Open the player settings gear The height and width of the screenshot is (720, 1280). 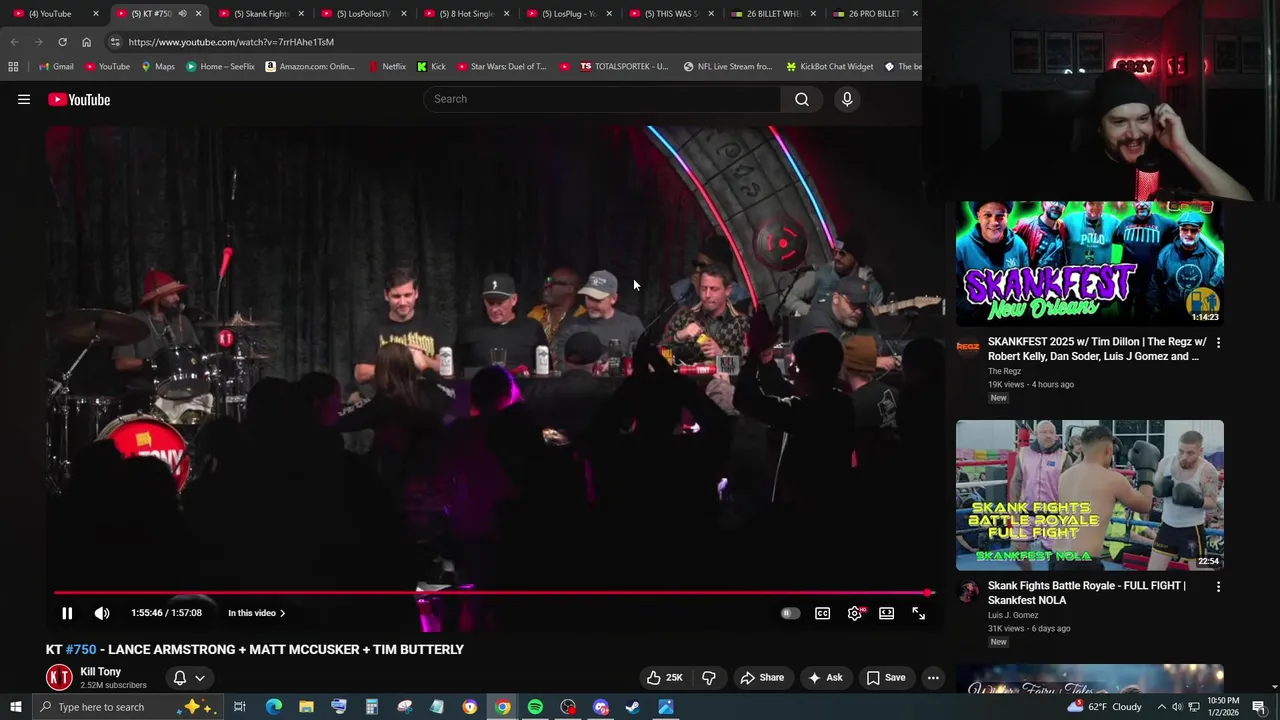point(854,613)
